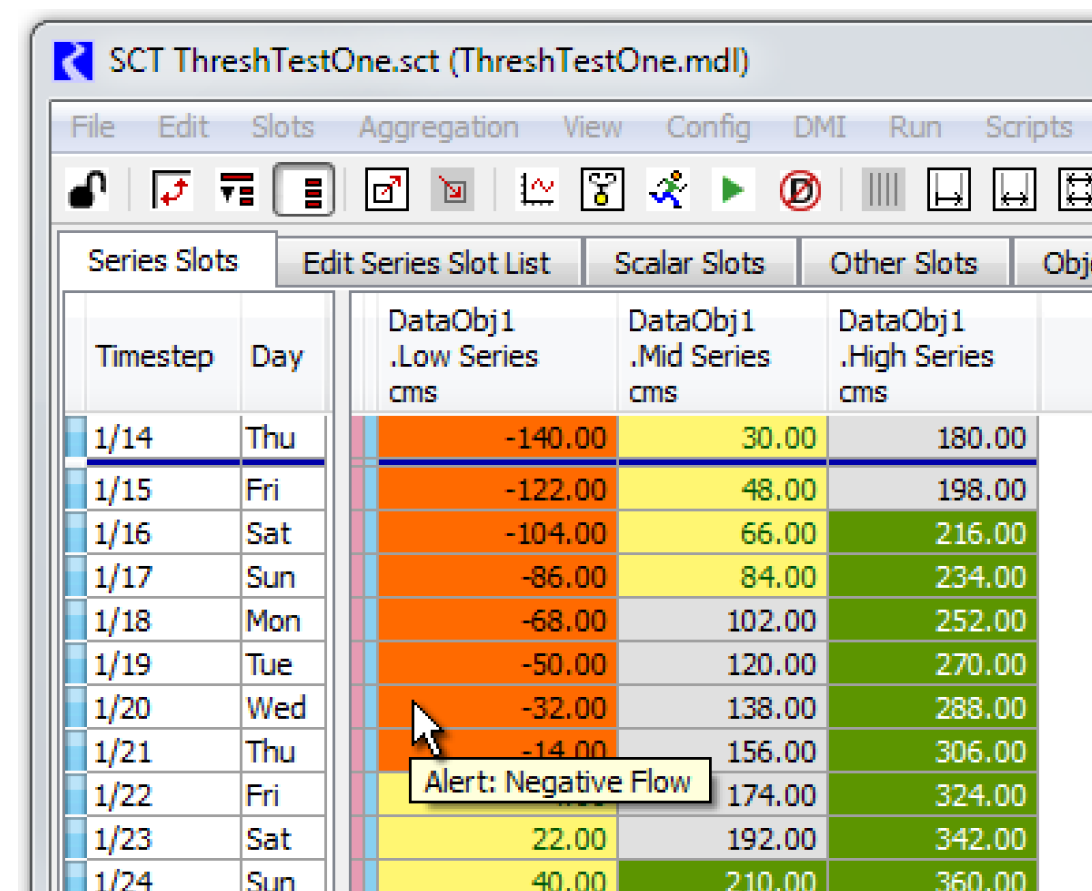Click the red swap-arrows toolbar icon
Viewport: 1092px width, 891px height.
170,189
